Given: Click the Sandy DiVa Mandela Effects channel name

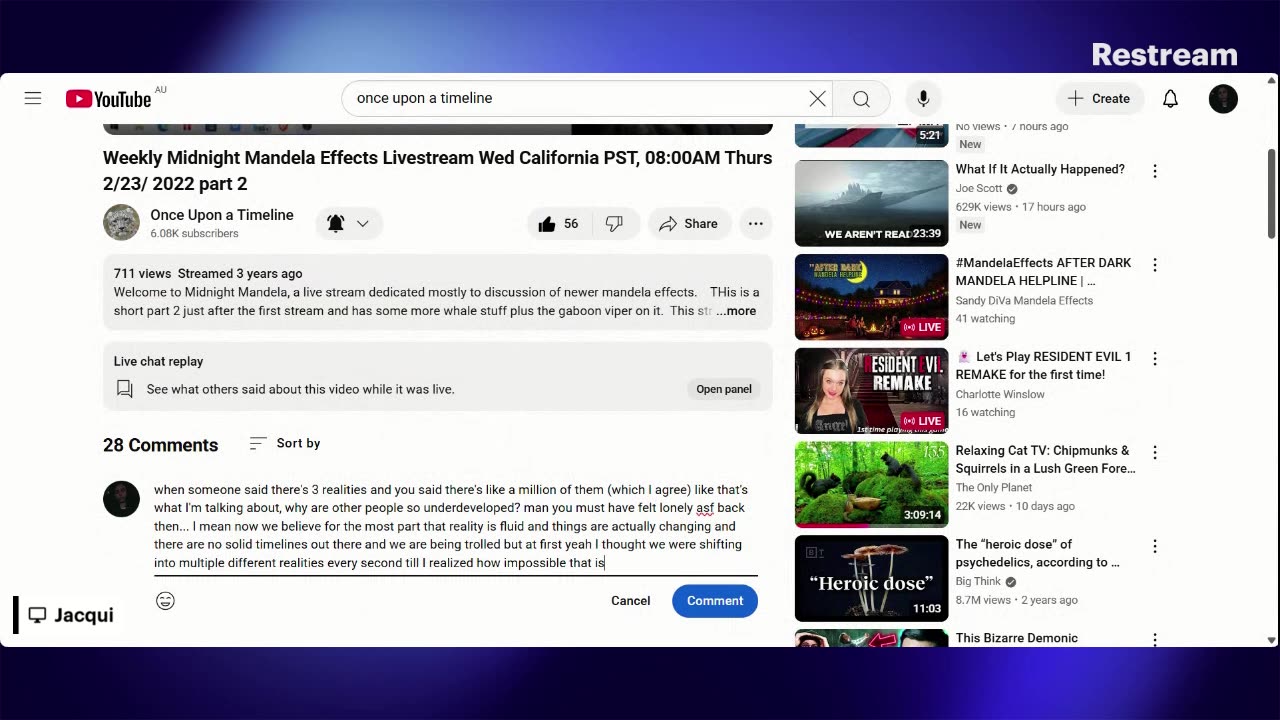Looking at the screenshot, I should 1024,300.
